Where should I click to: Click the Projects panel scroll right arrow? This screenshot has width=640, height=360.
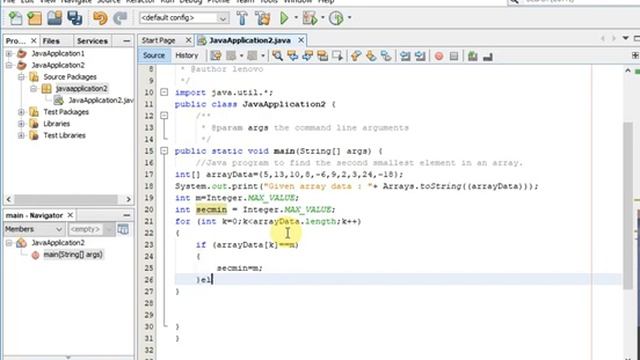point(128,199)
